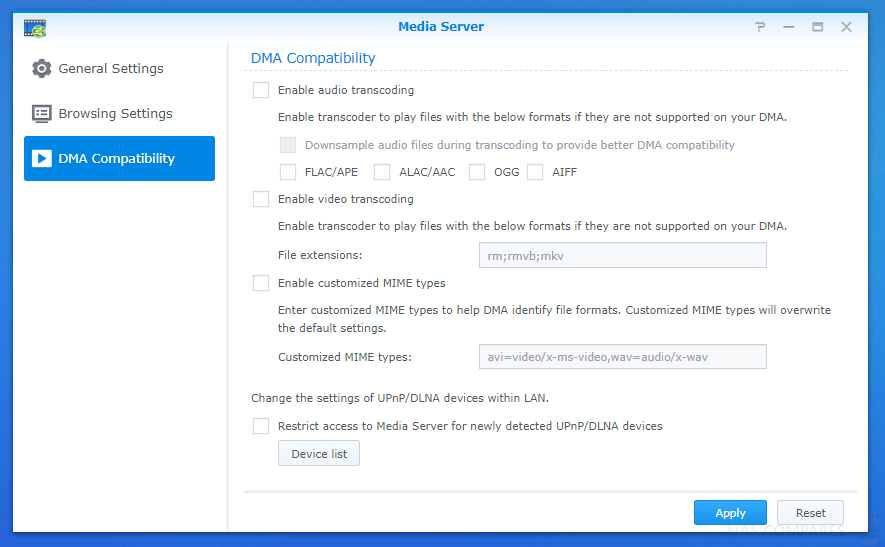Screen dimensions: 885x547
Task: Tick the FLAC/APE format checkbox
Action: [288, 172]
